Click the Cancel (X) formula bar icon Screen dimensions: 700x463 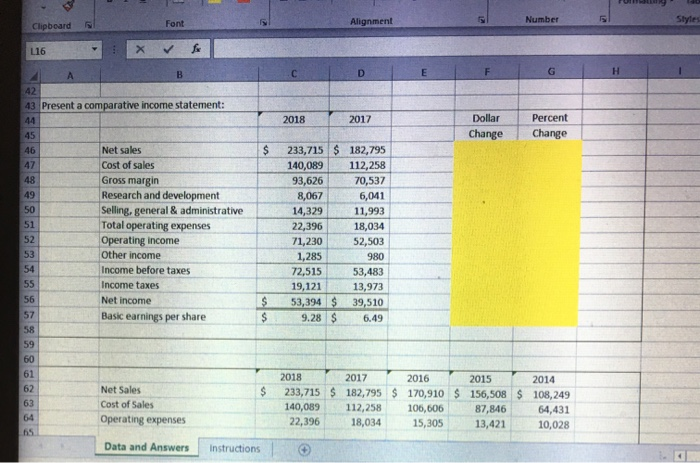tap(140, 49)
